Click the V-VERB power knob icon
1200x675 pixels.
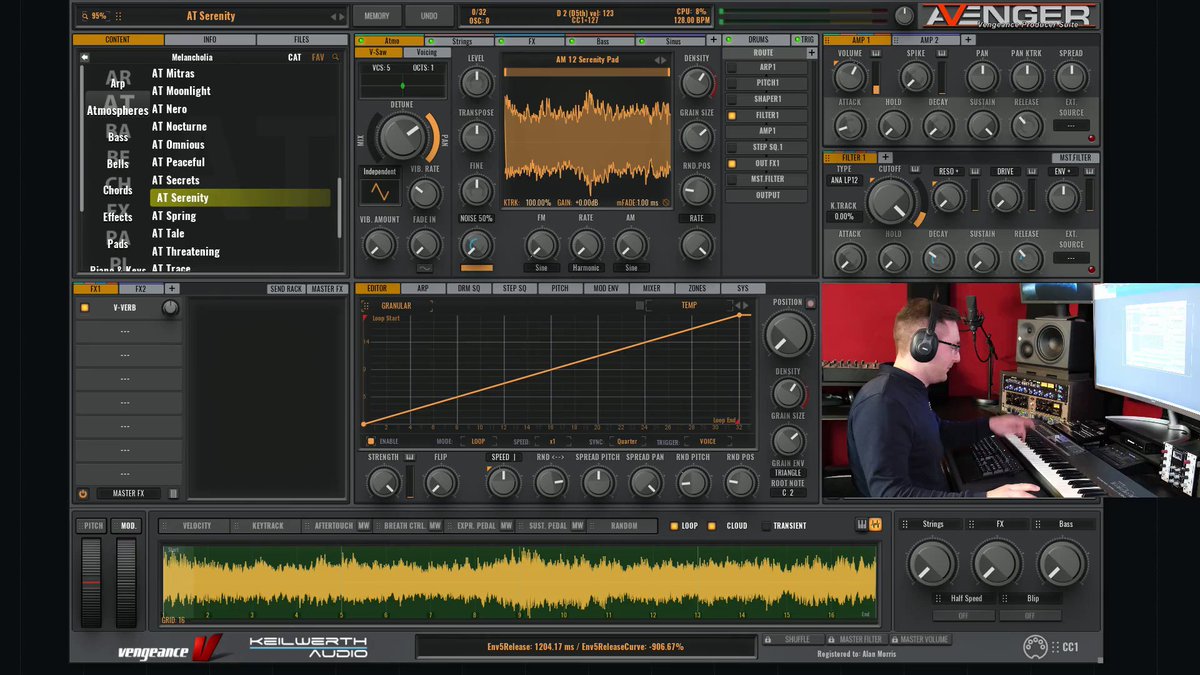pyautogui.click(x=170, y=308)
